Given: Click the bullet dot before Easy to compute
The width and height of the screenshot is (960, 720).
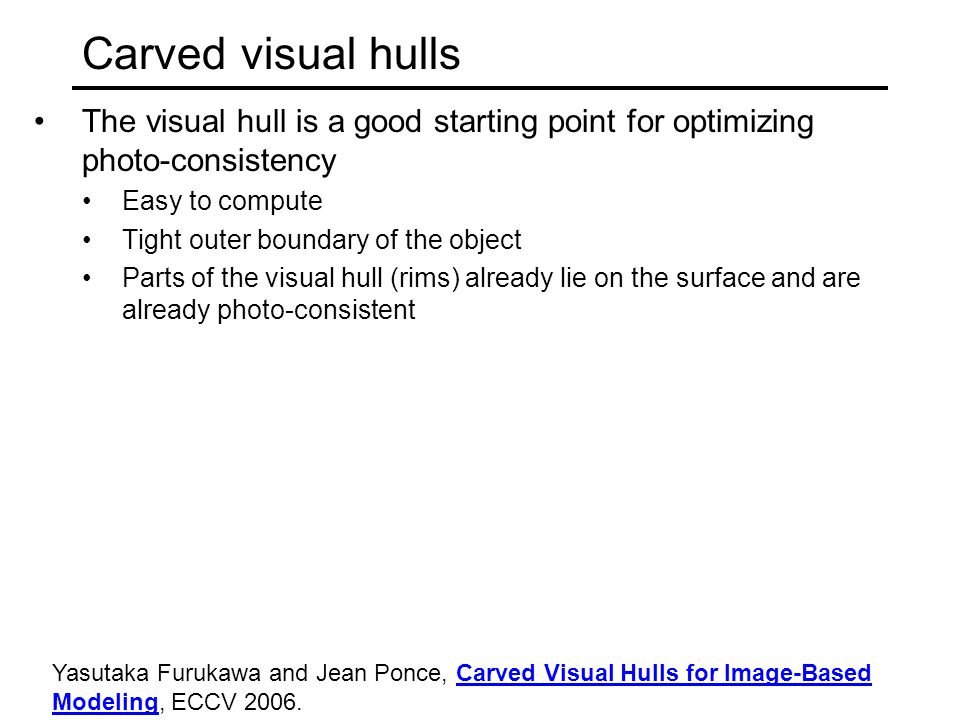Looking at the screenshot, I should pos(87,201).
